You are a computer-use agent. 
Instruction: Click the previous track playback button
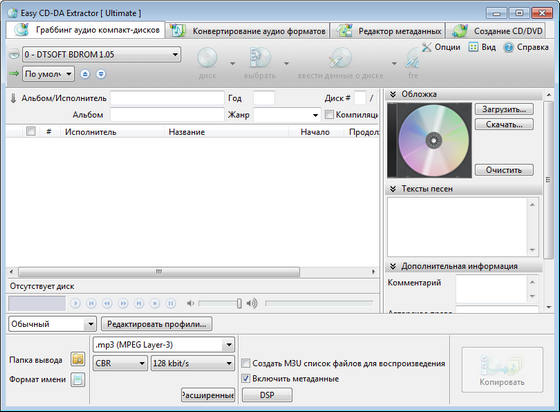[91, 303]
